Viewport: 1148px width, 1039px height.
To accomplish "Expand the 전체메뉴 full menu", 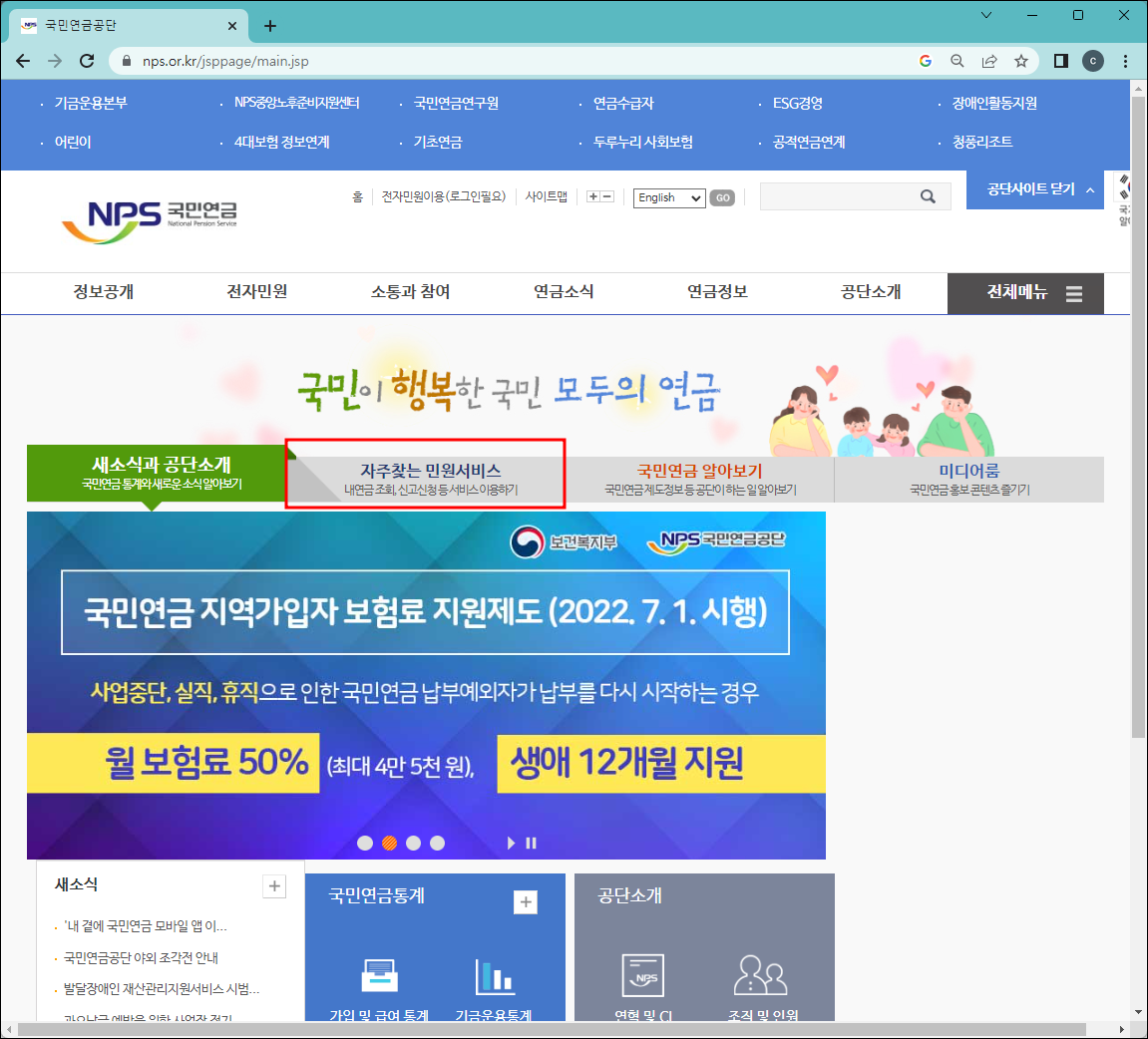I will point(1025,293).
